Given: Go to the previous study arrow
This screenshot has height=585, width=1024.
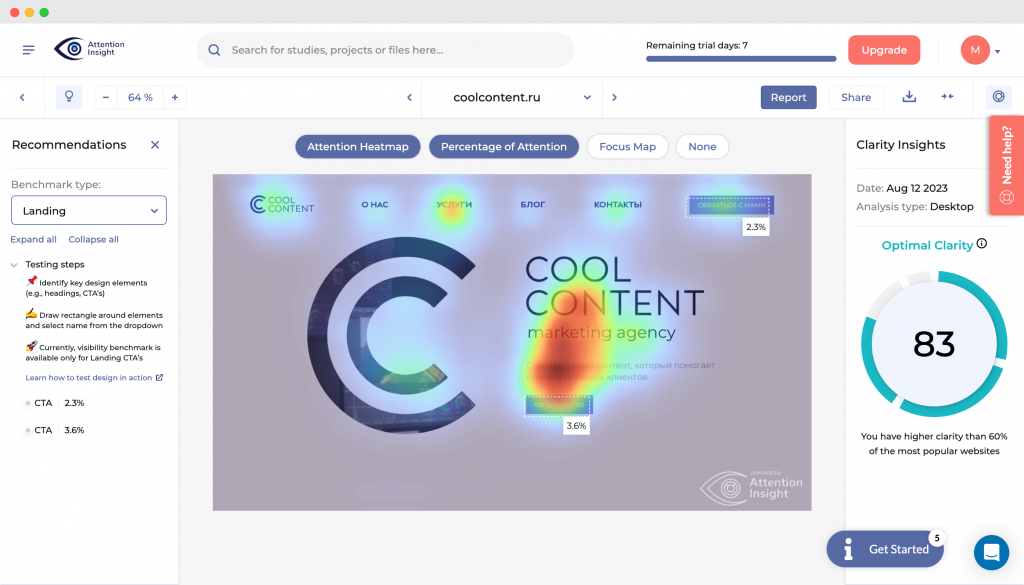Looking at the screenshot, I should pyautogui.click(x=409, y=97).
